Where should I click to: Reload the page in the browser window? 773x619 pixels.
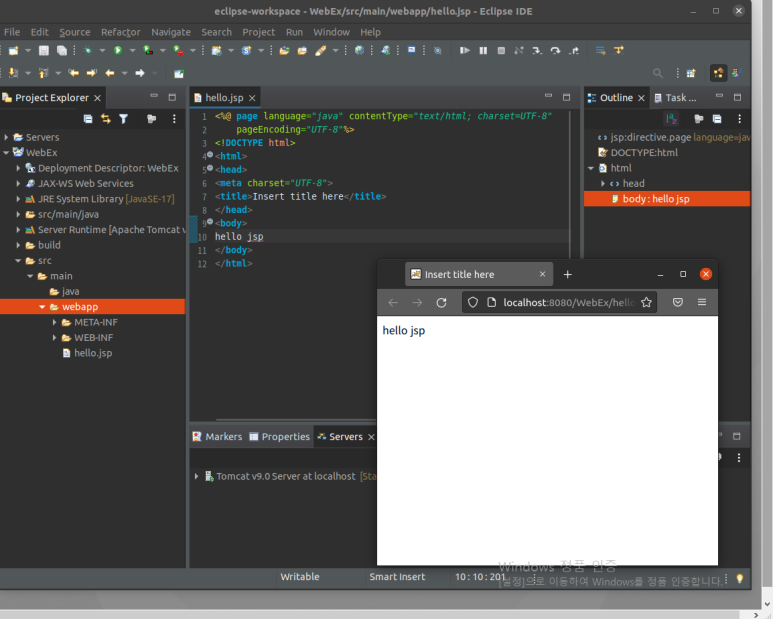[x=441, y=302]
